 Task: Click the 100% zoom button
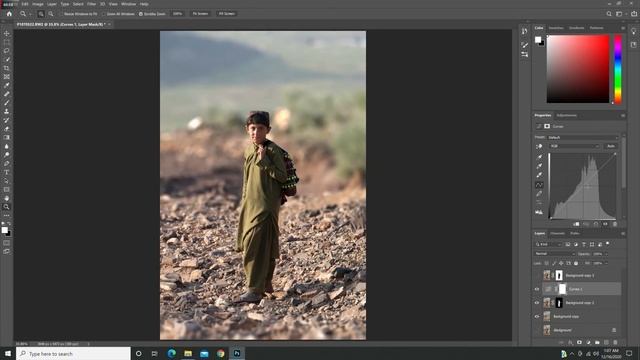(x=178, y=14)
